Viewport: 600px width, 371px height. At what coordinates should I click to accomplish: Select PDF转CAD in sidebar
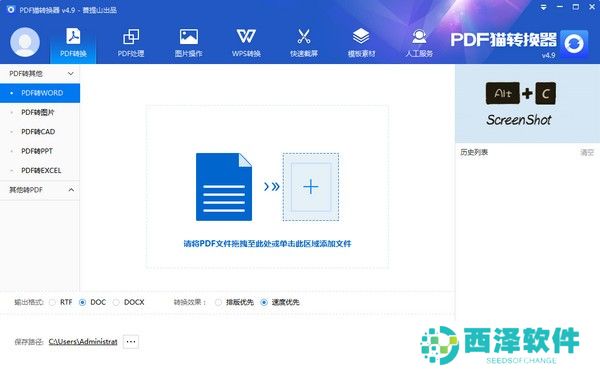(x=40, y=132)
